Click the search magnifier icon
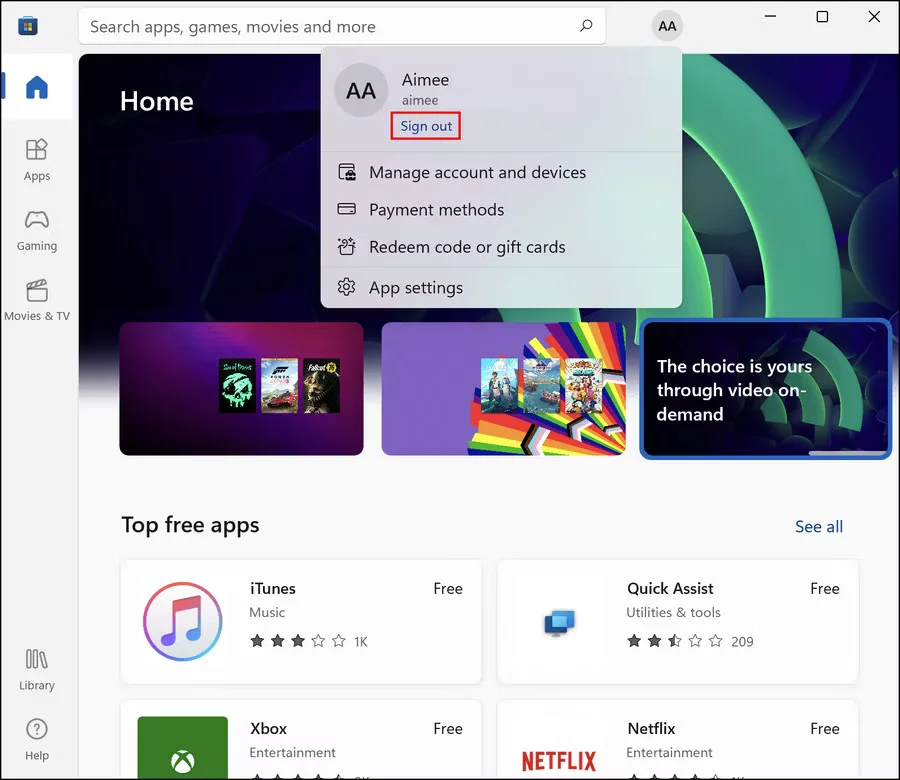 click(585, 25)
